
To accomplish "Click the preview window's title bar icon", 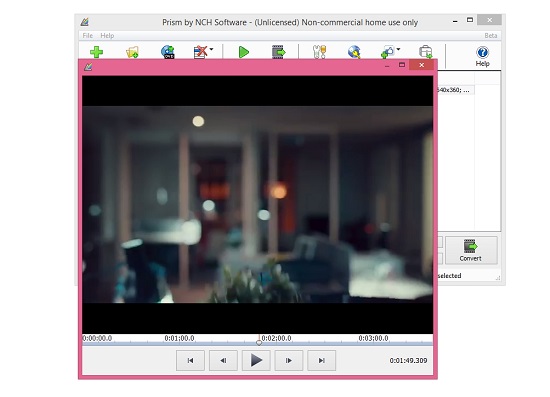I will (88, 66).
